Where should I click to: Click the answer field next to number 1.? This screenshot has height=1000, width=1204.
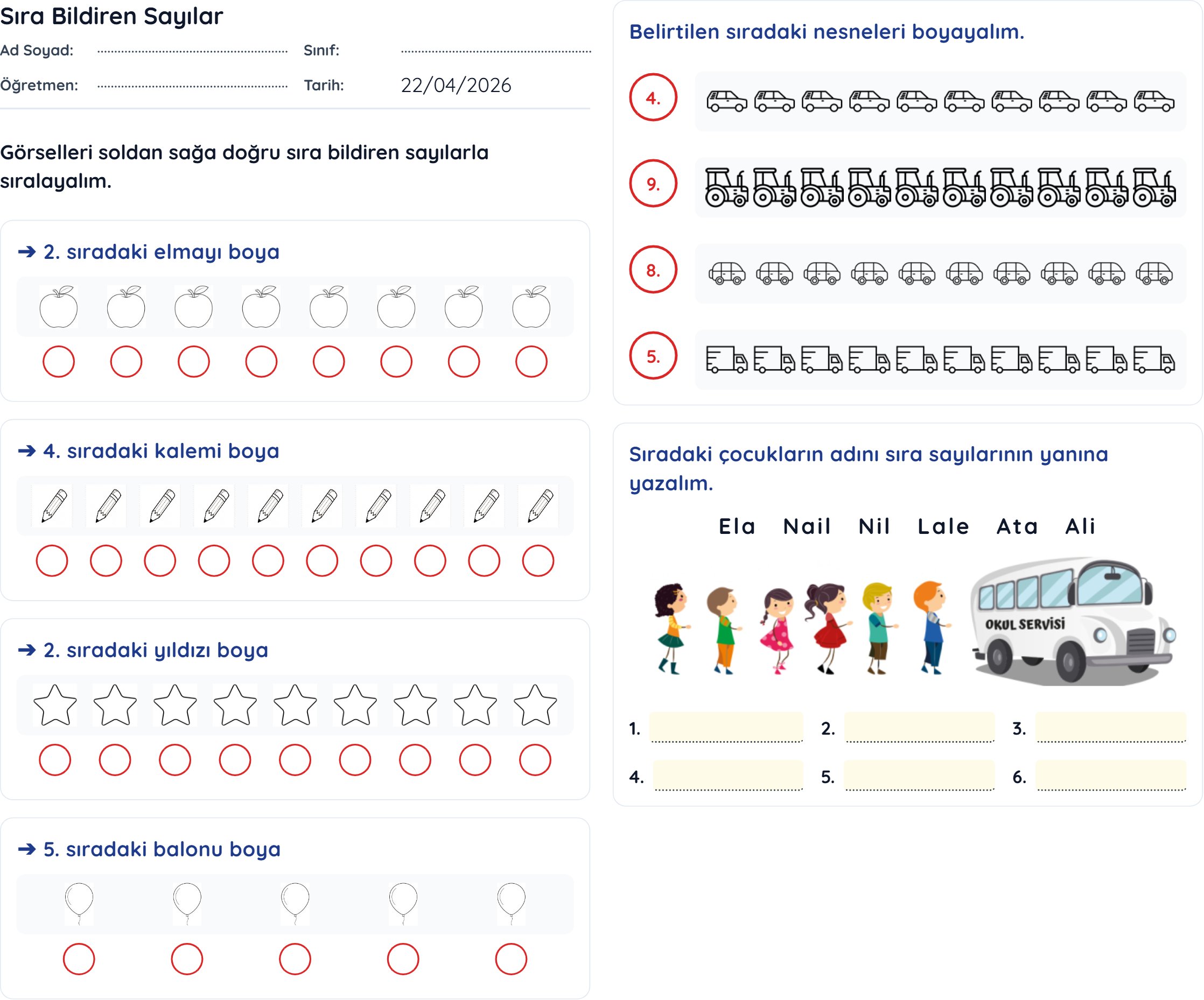pos(727,728)
